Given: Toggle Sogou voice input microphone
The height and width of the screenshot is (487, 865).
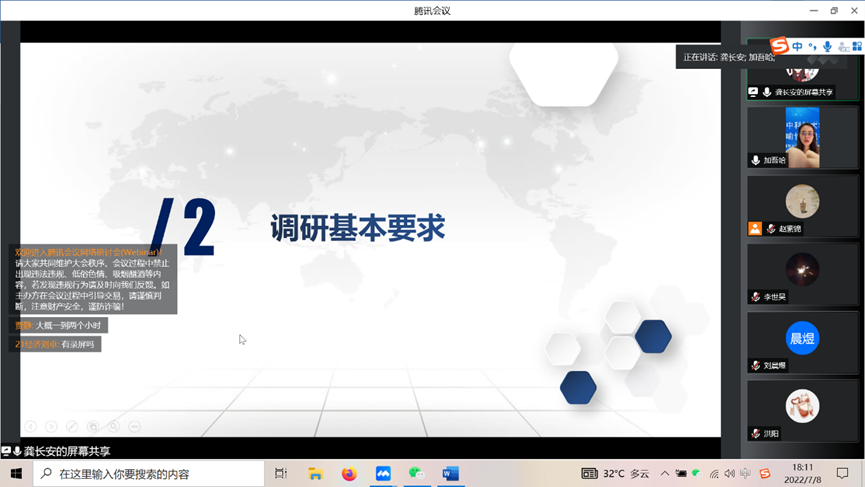Looking at the screenshot, I should coord(827,47).
